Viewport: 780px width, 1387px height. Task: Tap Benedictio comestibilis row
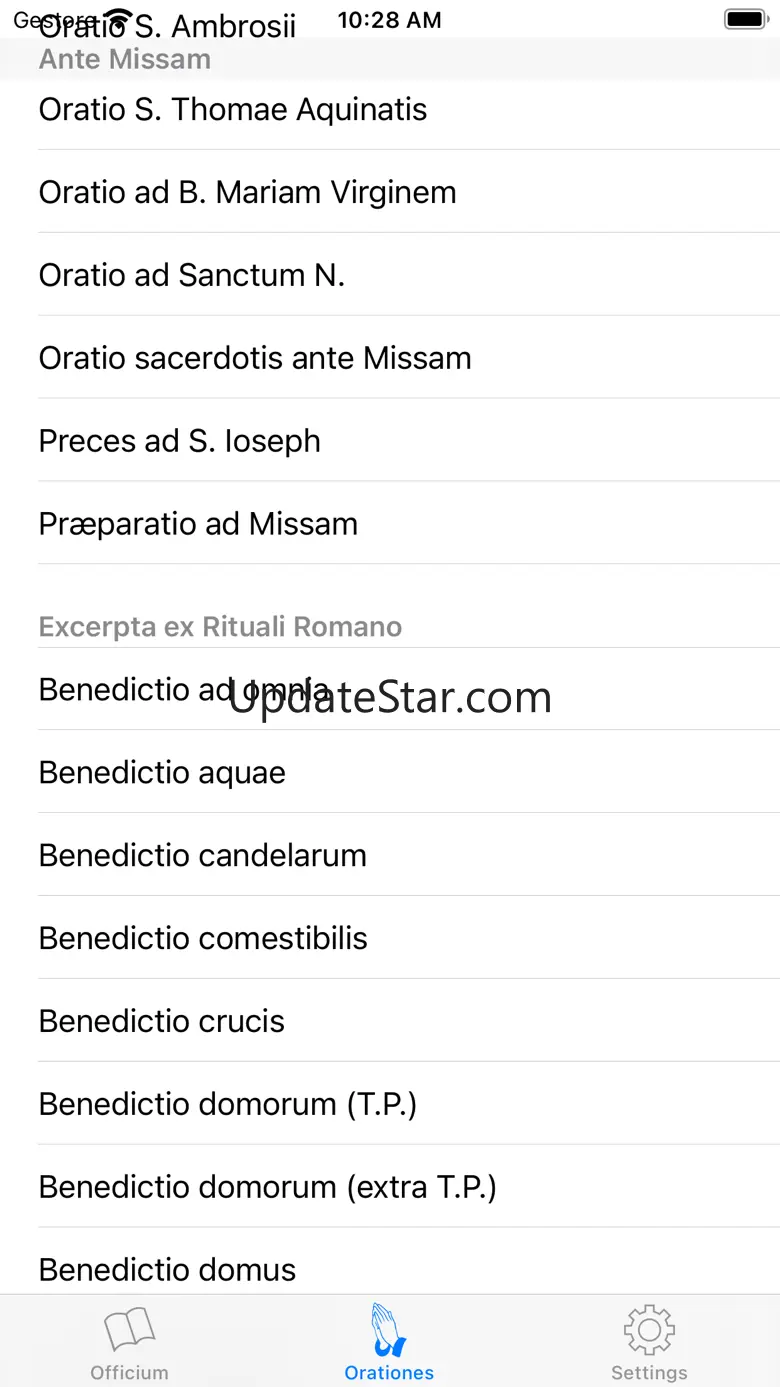click(x=203, y=939)
